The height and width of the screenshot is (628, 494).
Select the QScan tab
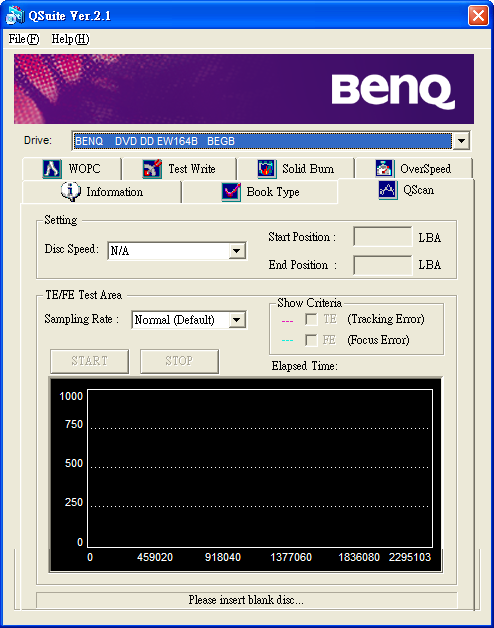(x=406, y=190)
